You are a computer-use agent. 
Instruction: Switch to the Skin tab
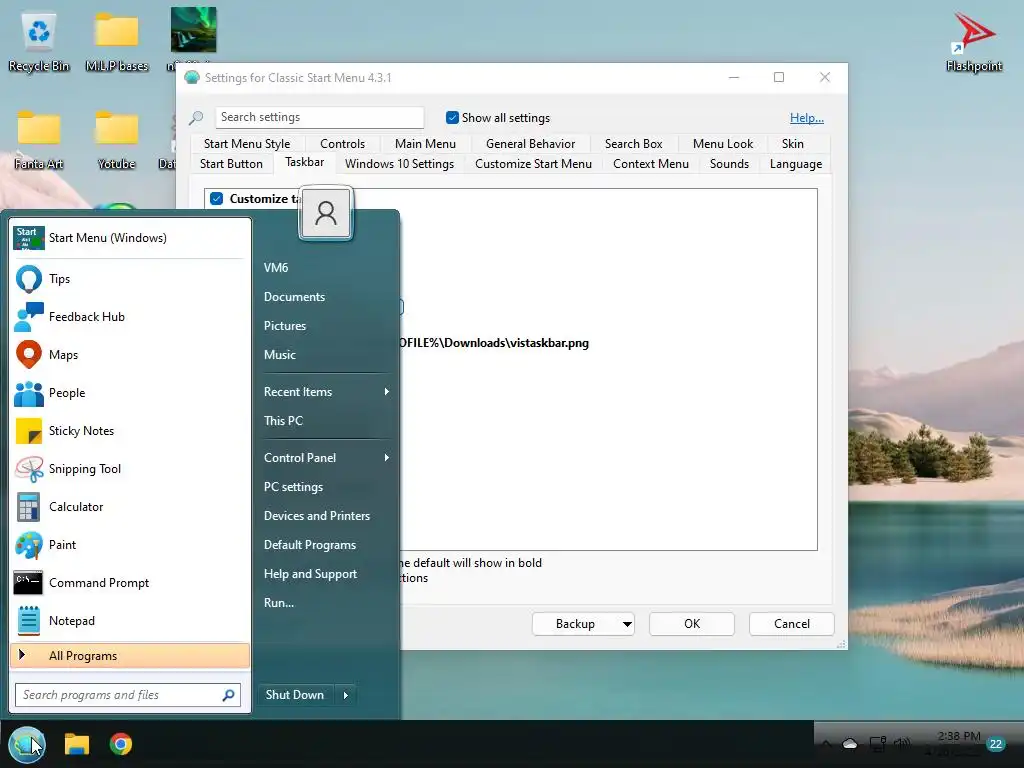point(793,144)
